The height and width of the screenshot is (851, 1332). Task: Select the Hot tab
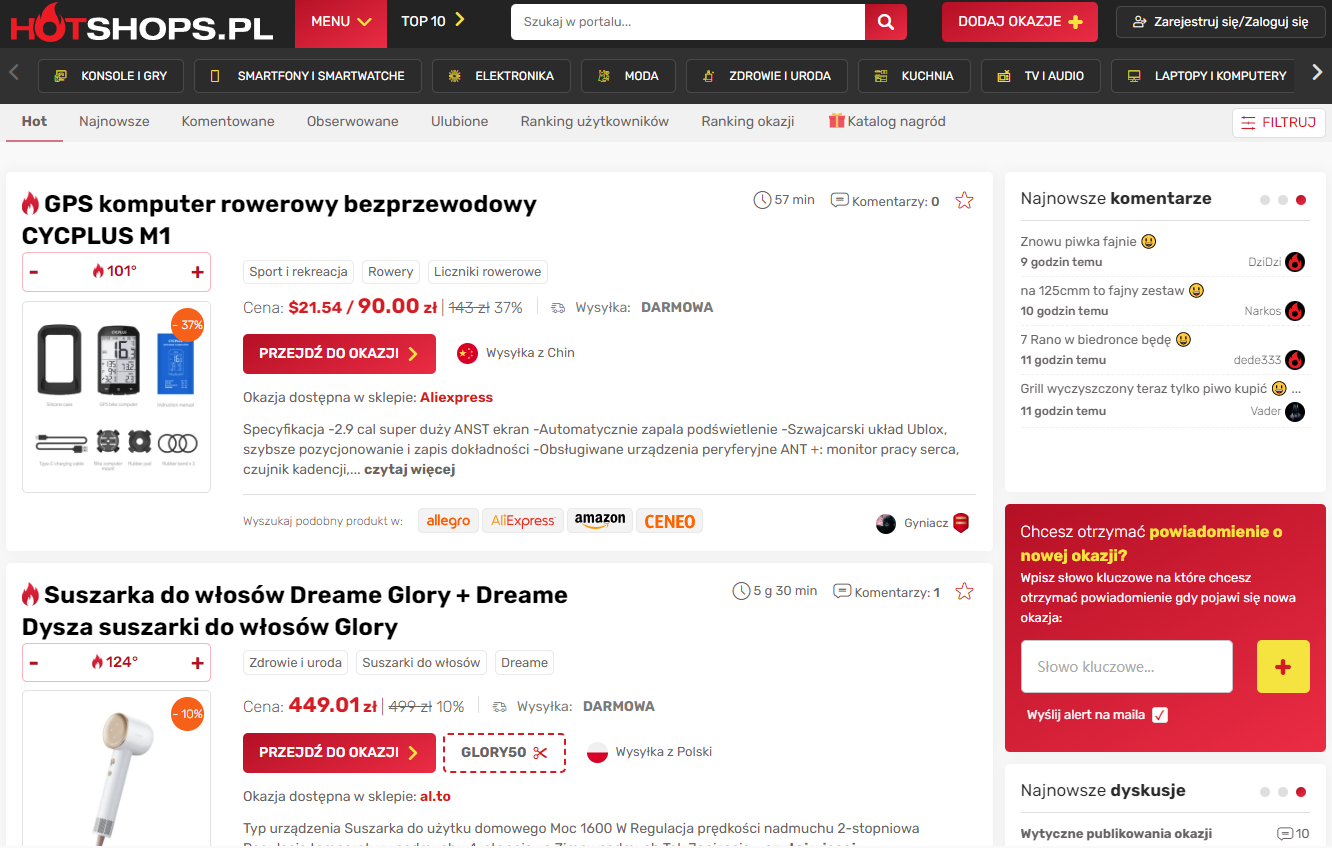(x=34, y=121)
